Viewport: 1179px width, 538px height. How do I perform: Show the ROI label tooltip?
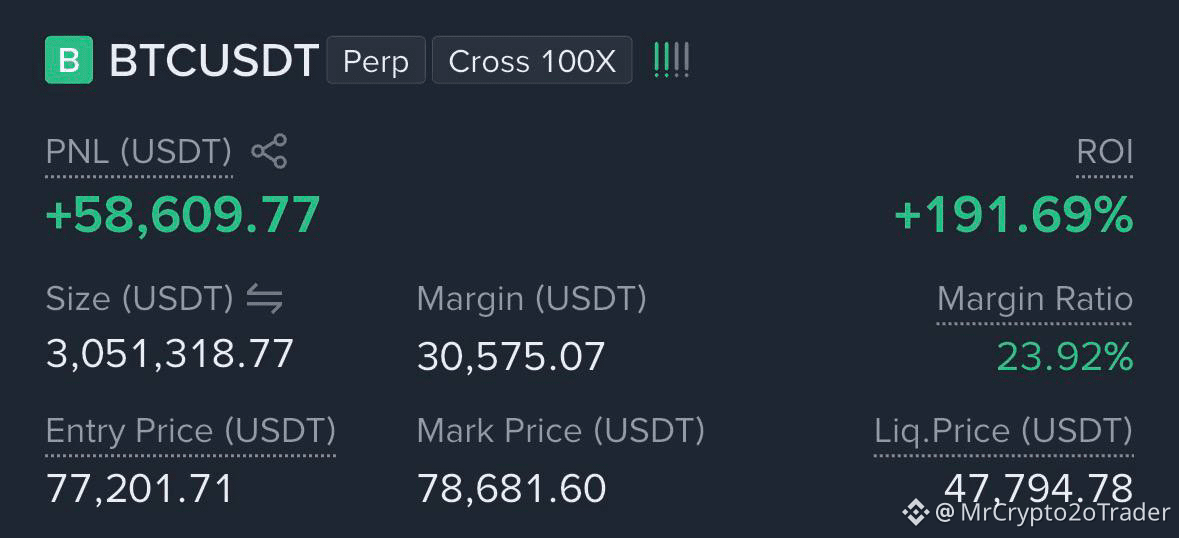(1105, 153)
